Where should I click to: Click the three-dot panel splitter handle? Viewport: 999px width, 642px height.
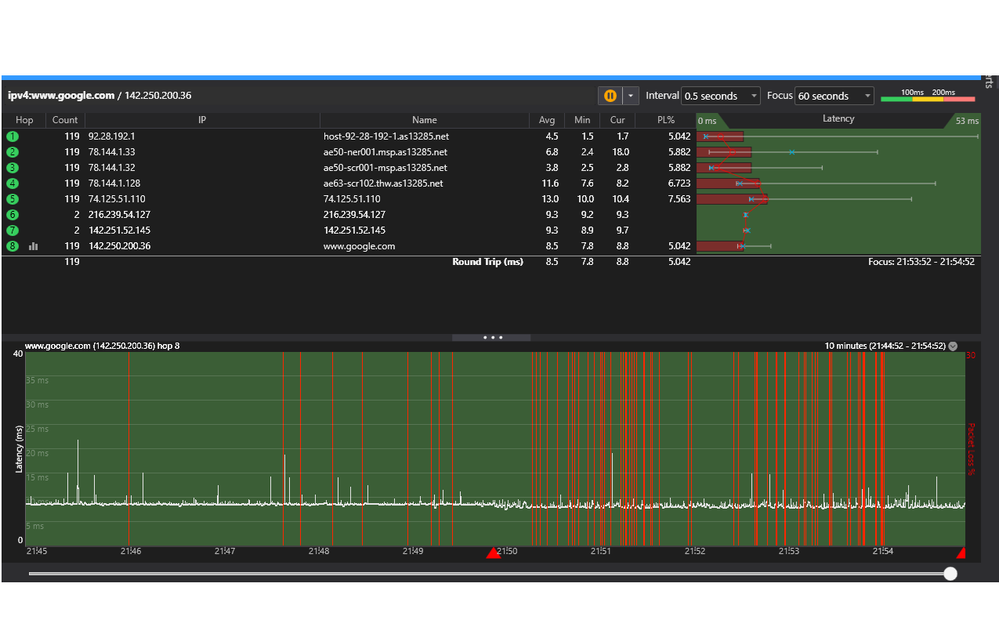tap(492, 338)
